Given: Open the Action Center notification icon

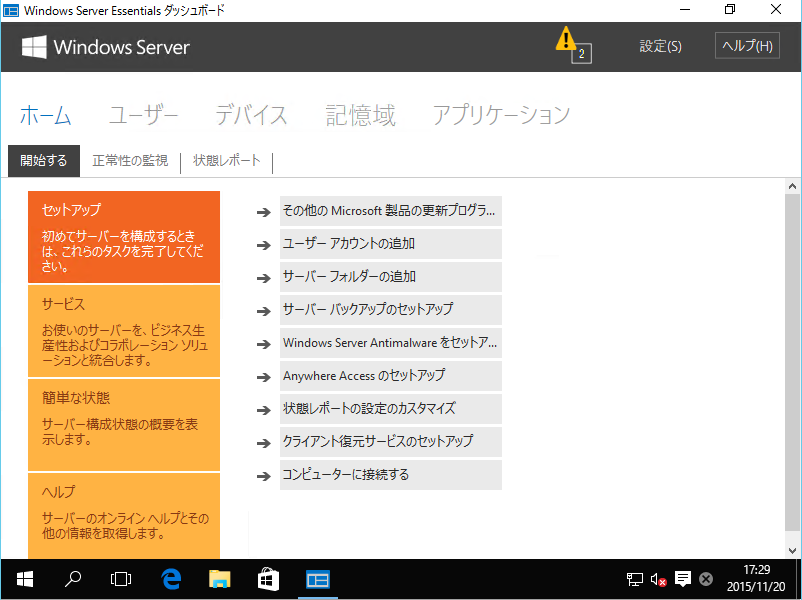Looking at the screenshot, I should pos(682,579).
